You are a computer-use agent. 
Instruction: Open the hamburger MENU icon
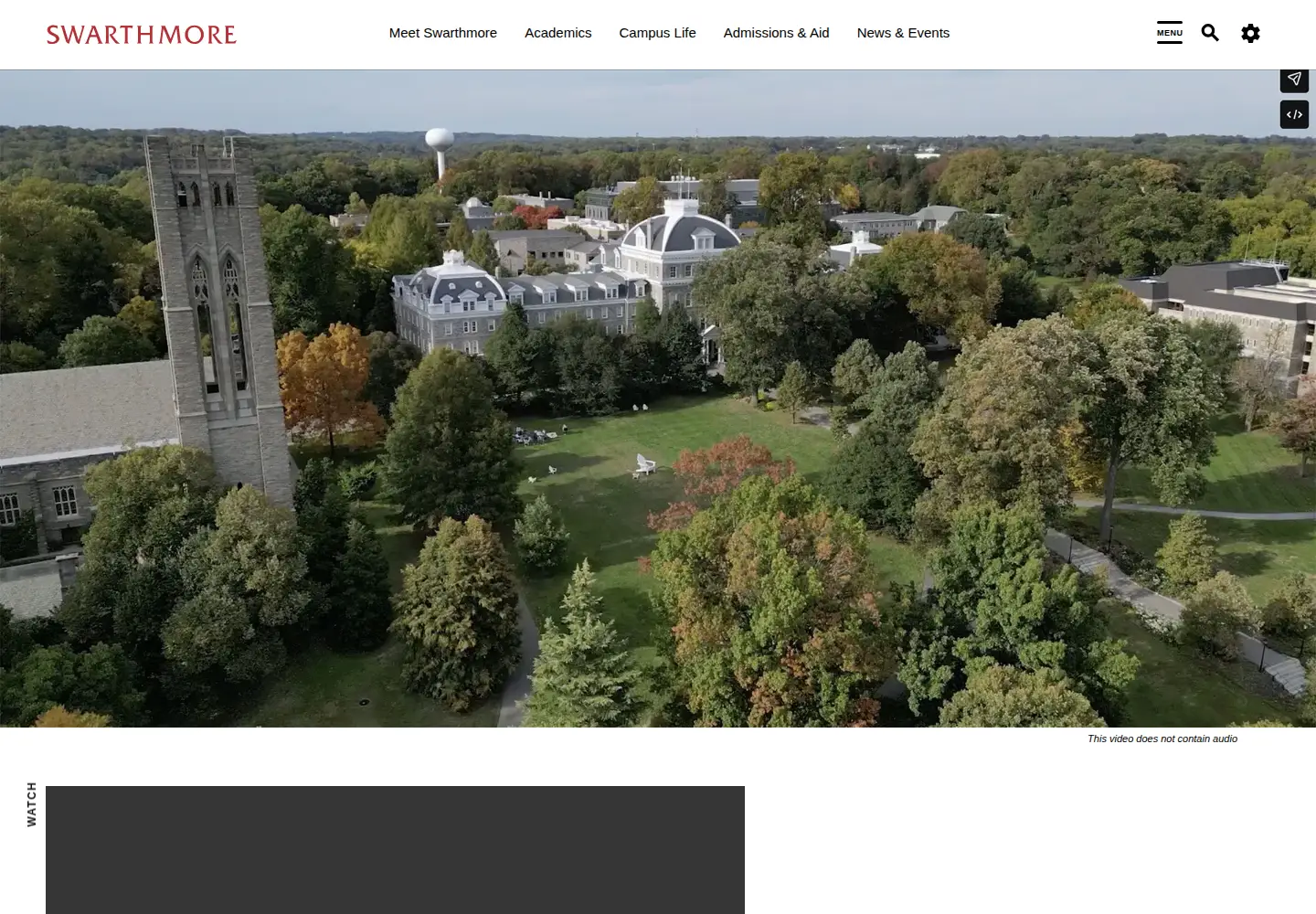[1170, 33]
